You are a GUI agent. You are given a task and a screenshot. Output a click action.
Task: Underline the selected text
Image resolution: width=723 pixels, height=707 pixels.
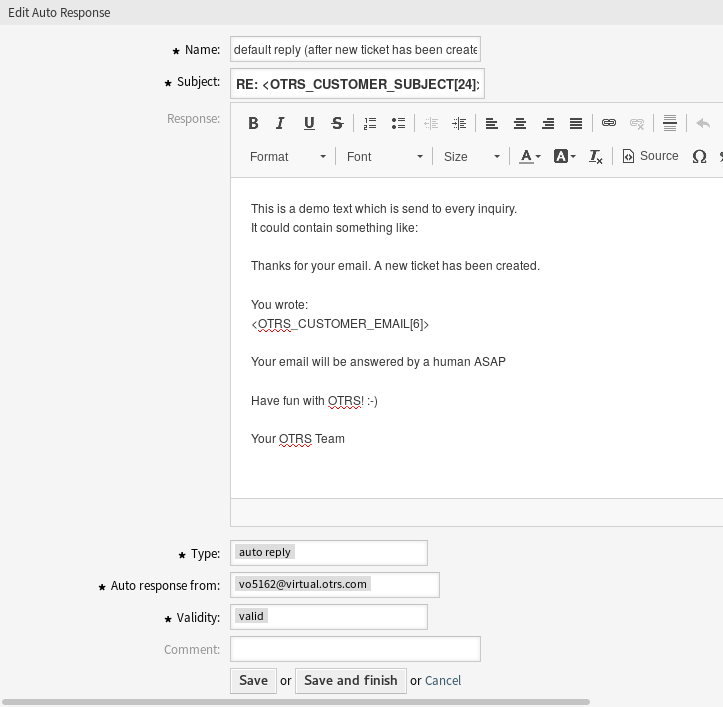pyautogui.click(x=309, y=123)
